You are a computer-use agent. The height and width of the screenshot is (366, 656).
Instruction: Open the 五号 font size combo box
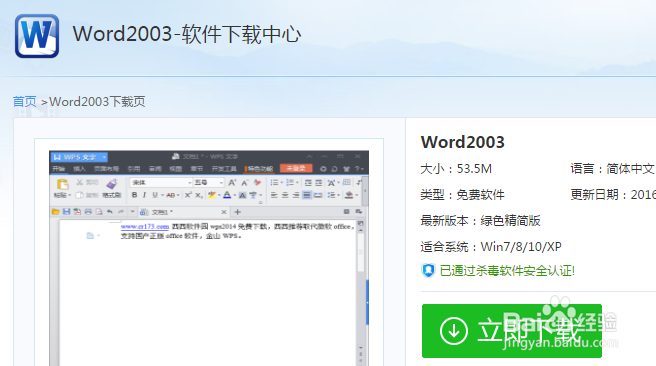pos(208,182)
